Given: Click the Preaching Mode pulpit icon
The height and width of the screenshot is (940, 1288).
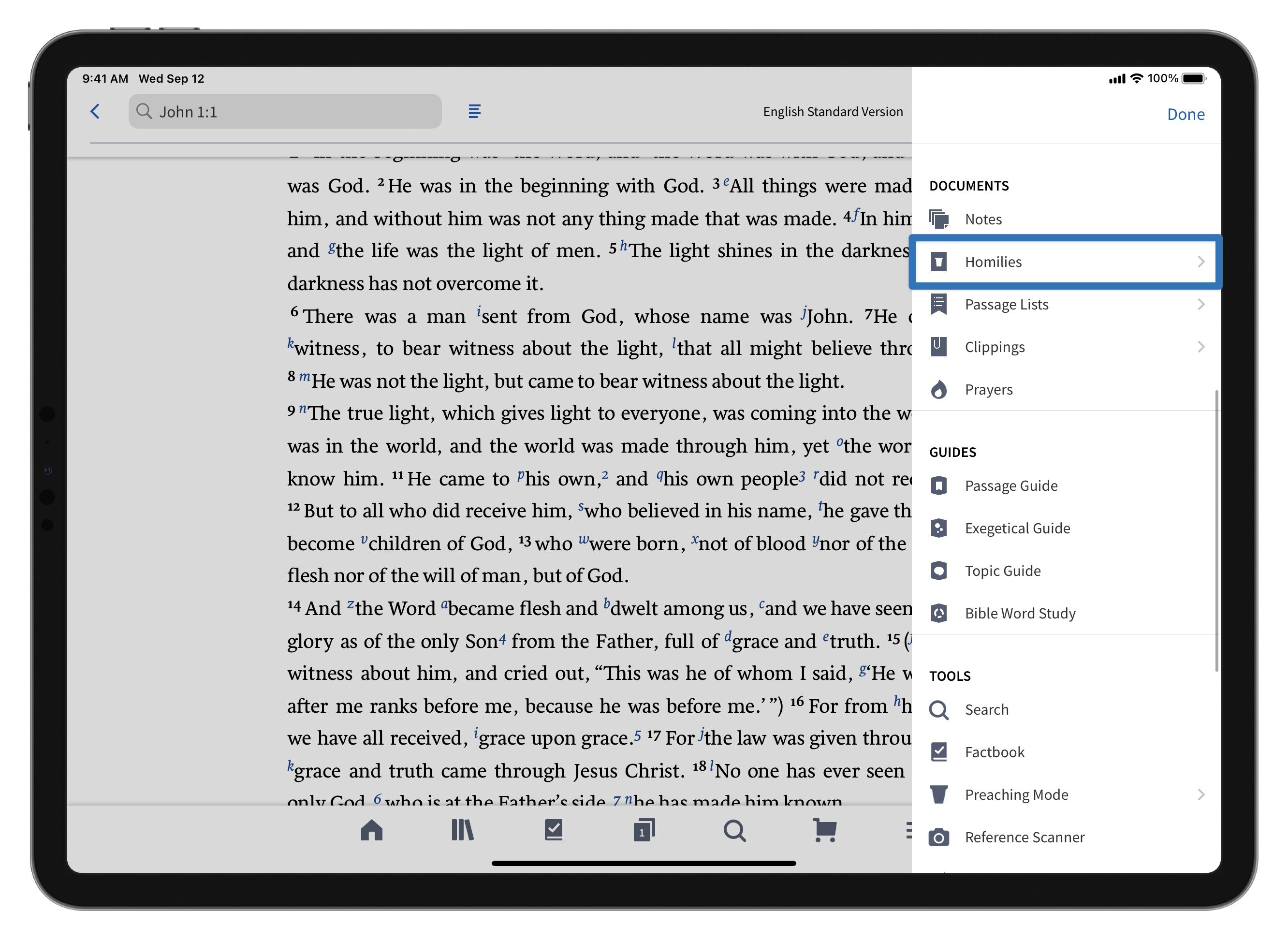Looking at the screenshot, I should click(x=939, y=795).
